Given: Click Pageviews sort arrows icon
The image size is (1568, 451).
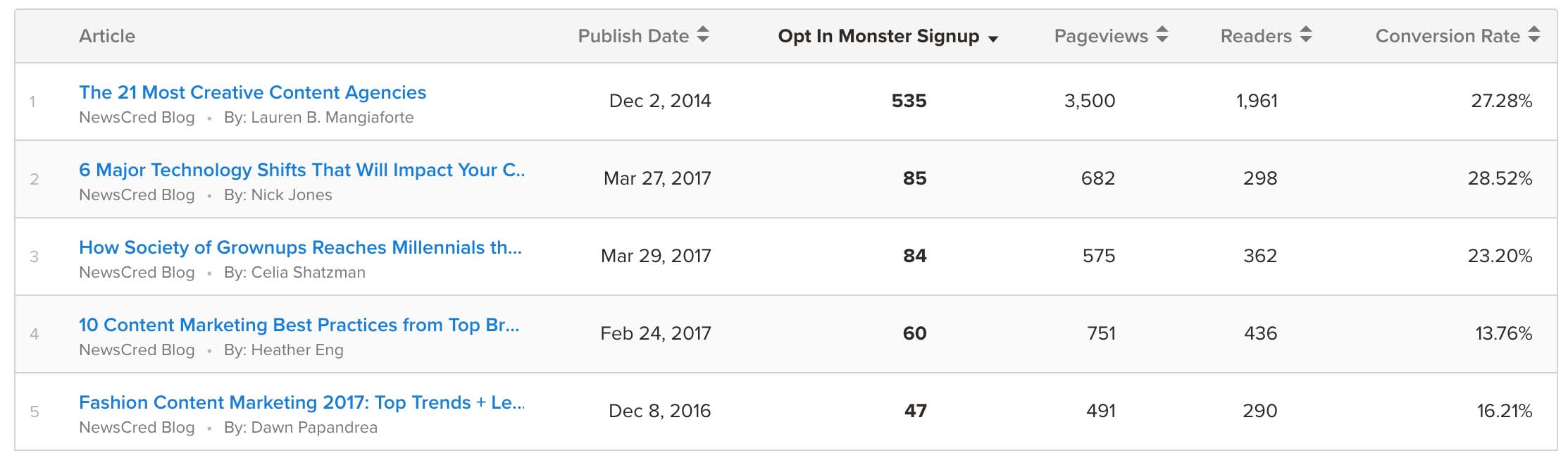Looking at the screenshot, I should pos(1162,35).
